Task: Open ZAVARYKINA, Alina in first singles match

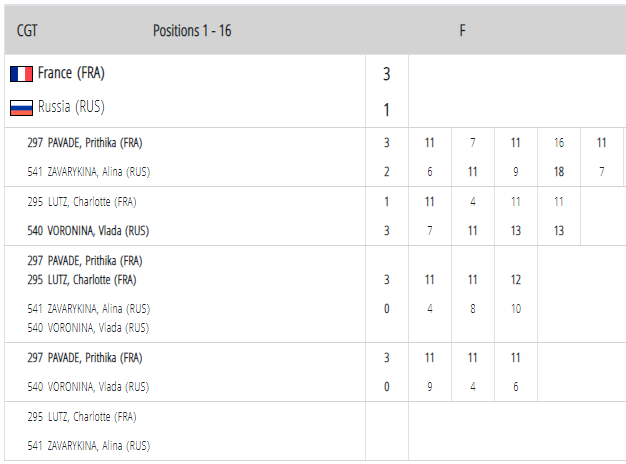Action: click(x=89, y=172)
